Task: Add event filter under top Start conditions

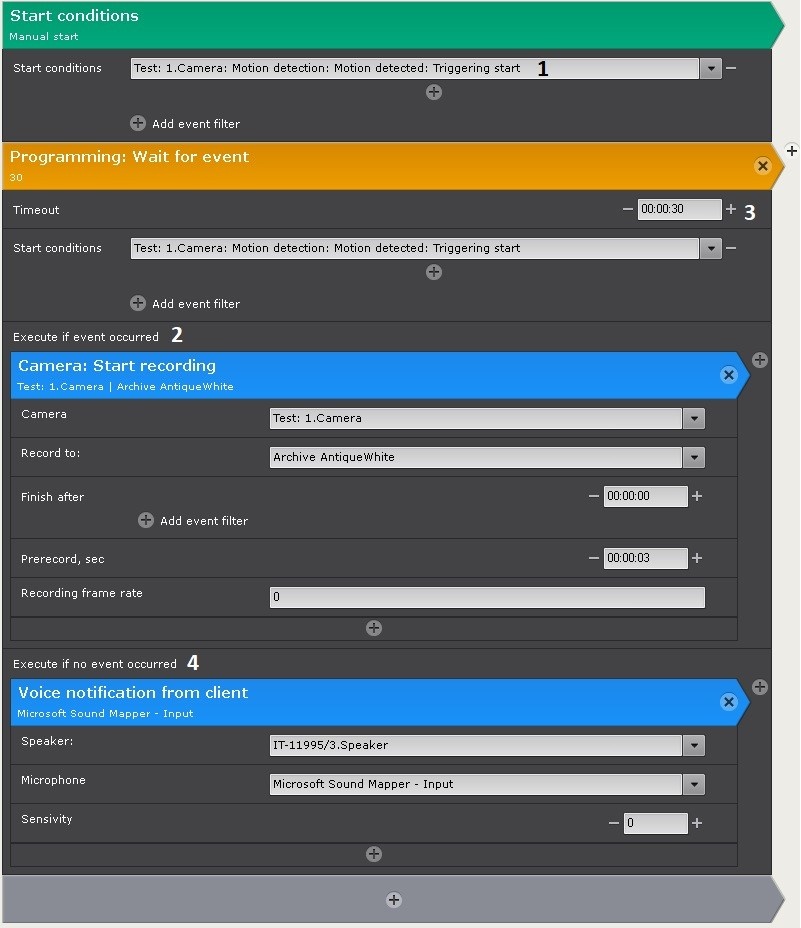Action: [x=138, y=124]
